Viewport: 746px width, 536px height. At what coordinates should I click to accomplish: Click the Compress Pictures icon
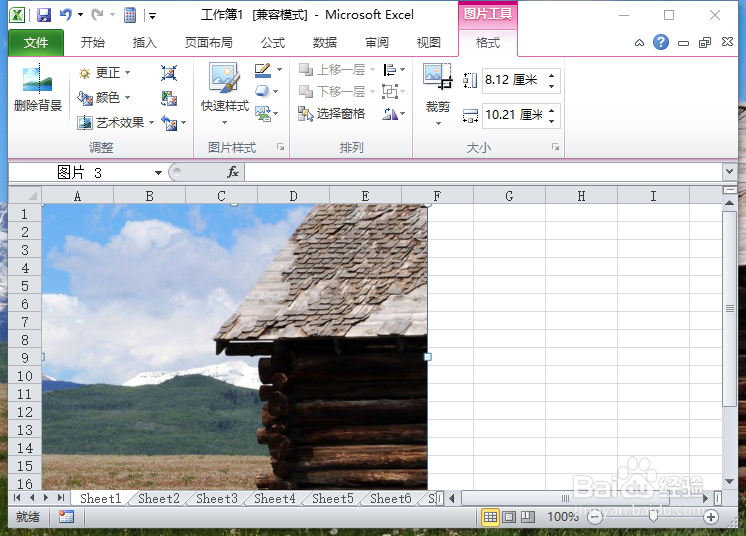point(169,73)
